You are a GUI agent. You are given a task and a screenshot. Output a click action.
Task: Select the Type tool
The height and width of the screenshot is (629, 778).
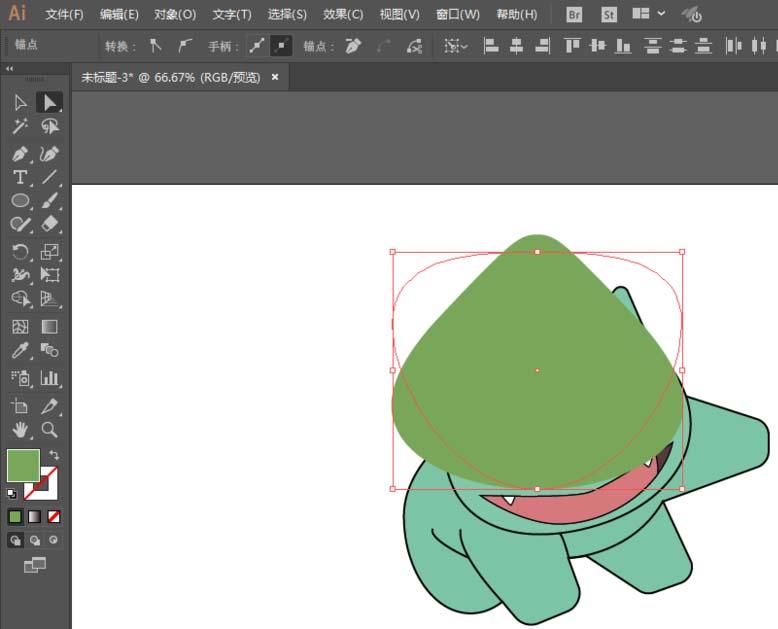tap(20, 177)
